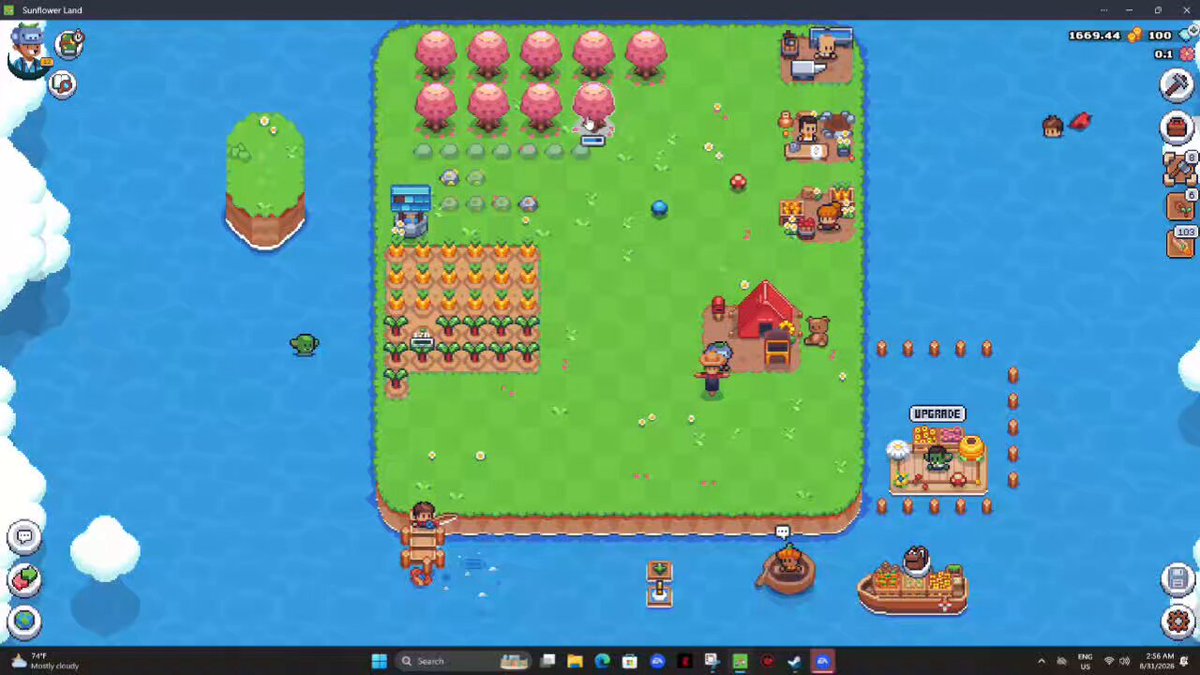Click the gem balance 100

[x=1159, y=35]
